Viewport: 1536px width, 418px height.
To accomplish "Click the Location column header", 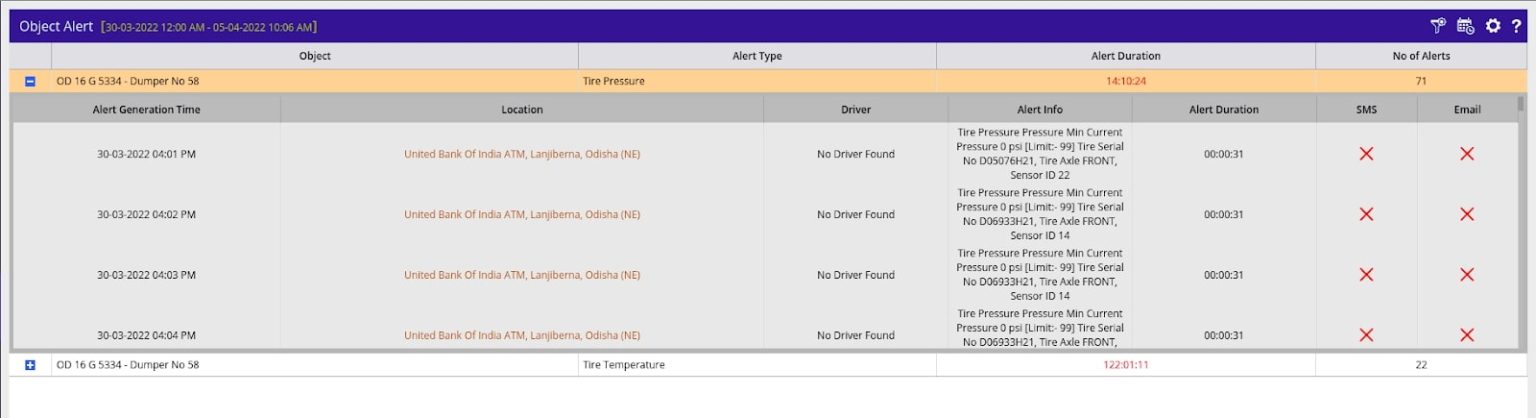I will [x=522, y=109].
